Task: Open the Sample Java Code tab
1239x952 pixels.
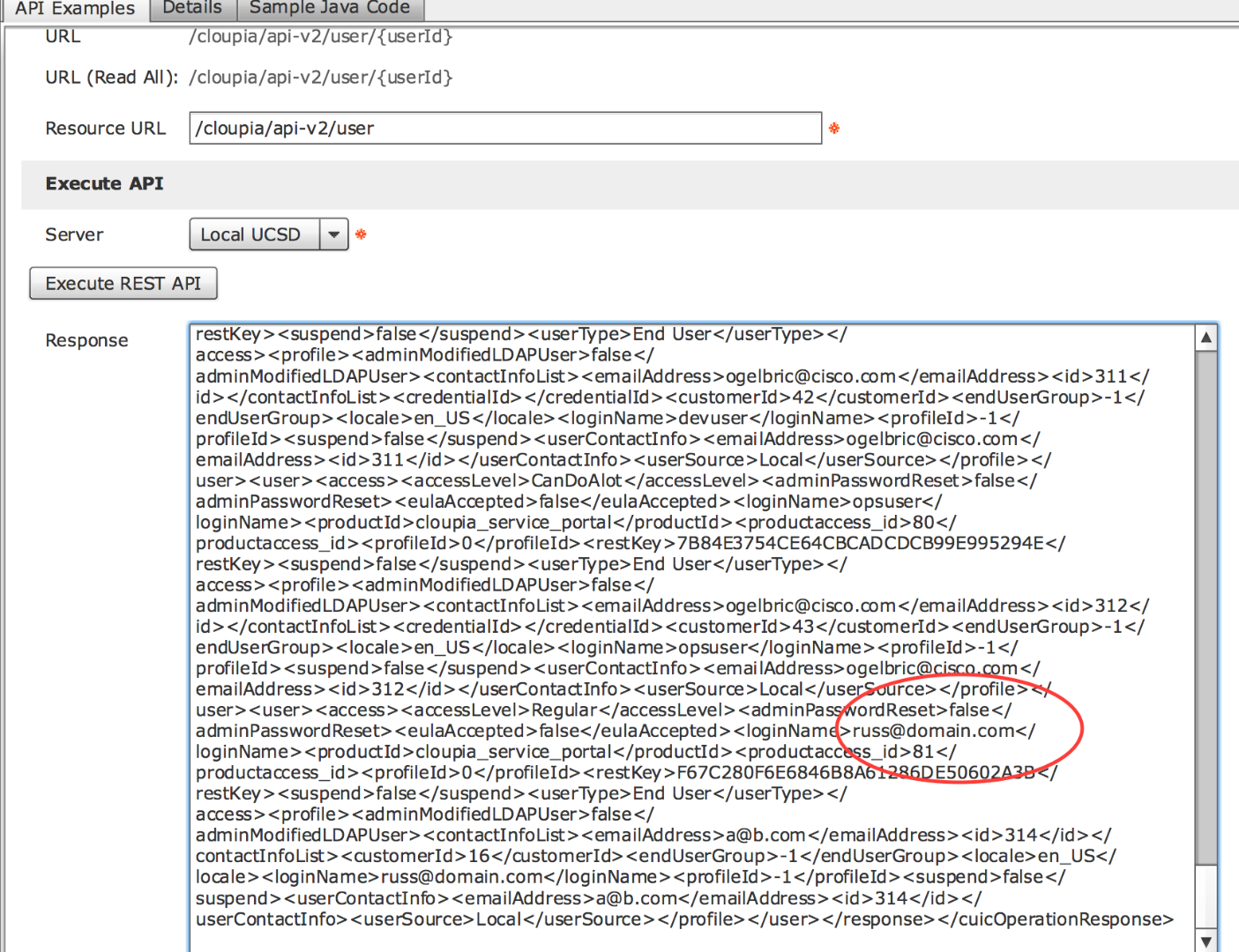Action: (330, 9)
